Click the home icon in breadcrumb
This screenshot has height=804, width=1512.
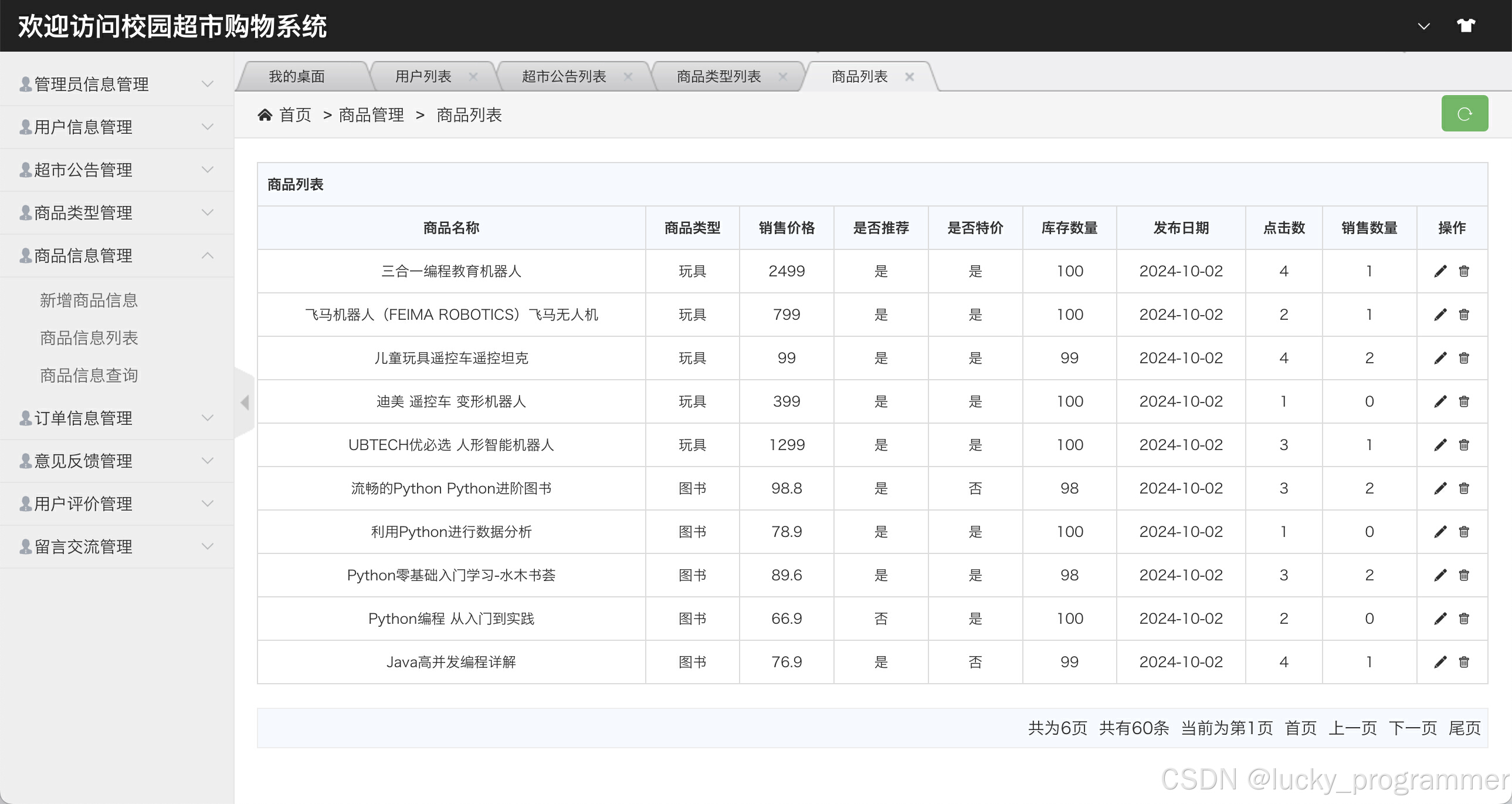click(x=265, y=115)
